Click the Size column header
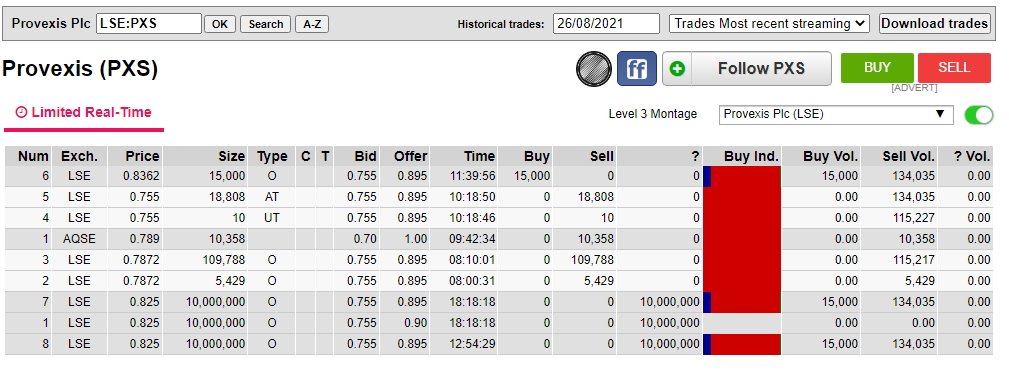The width and height of the screenshot is (1009, 371). [205, 156]
